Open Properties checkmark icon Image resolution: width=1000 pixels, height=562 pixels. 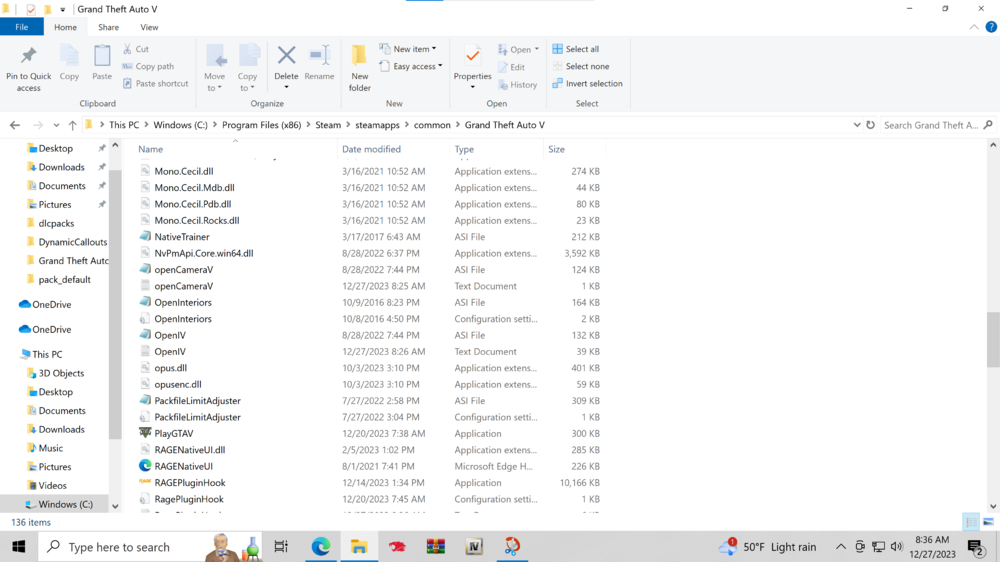pos(473,56)
